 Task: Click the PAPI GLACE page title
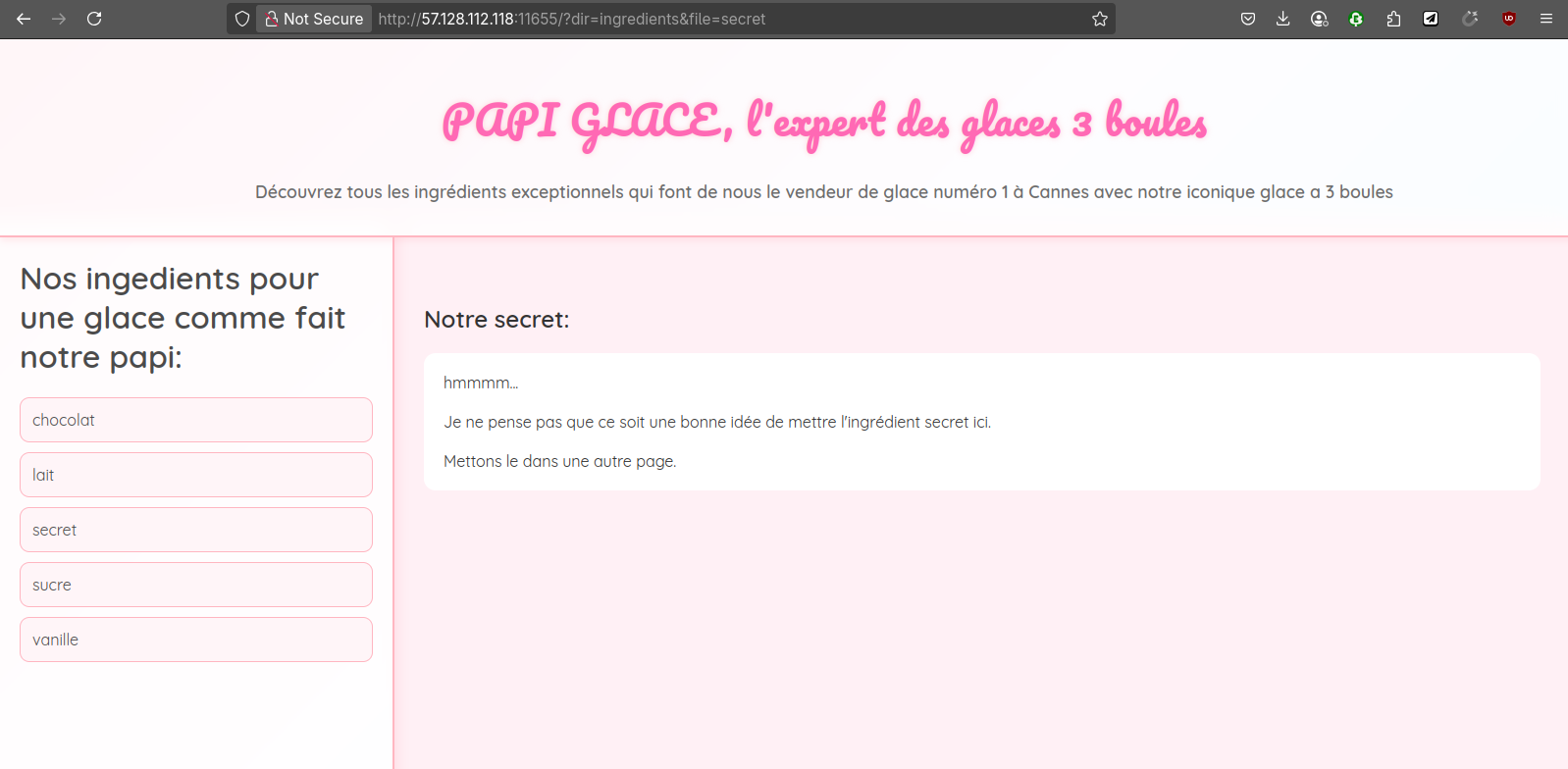click(824, 123)
